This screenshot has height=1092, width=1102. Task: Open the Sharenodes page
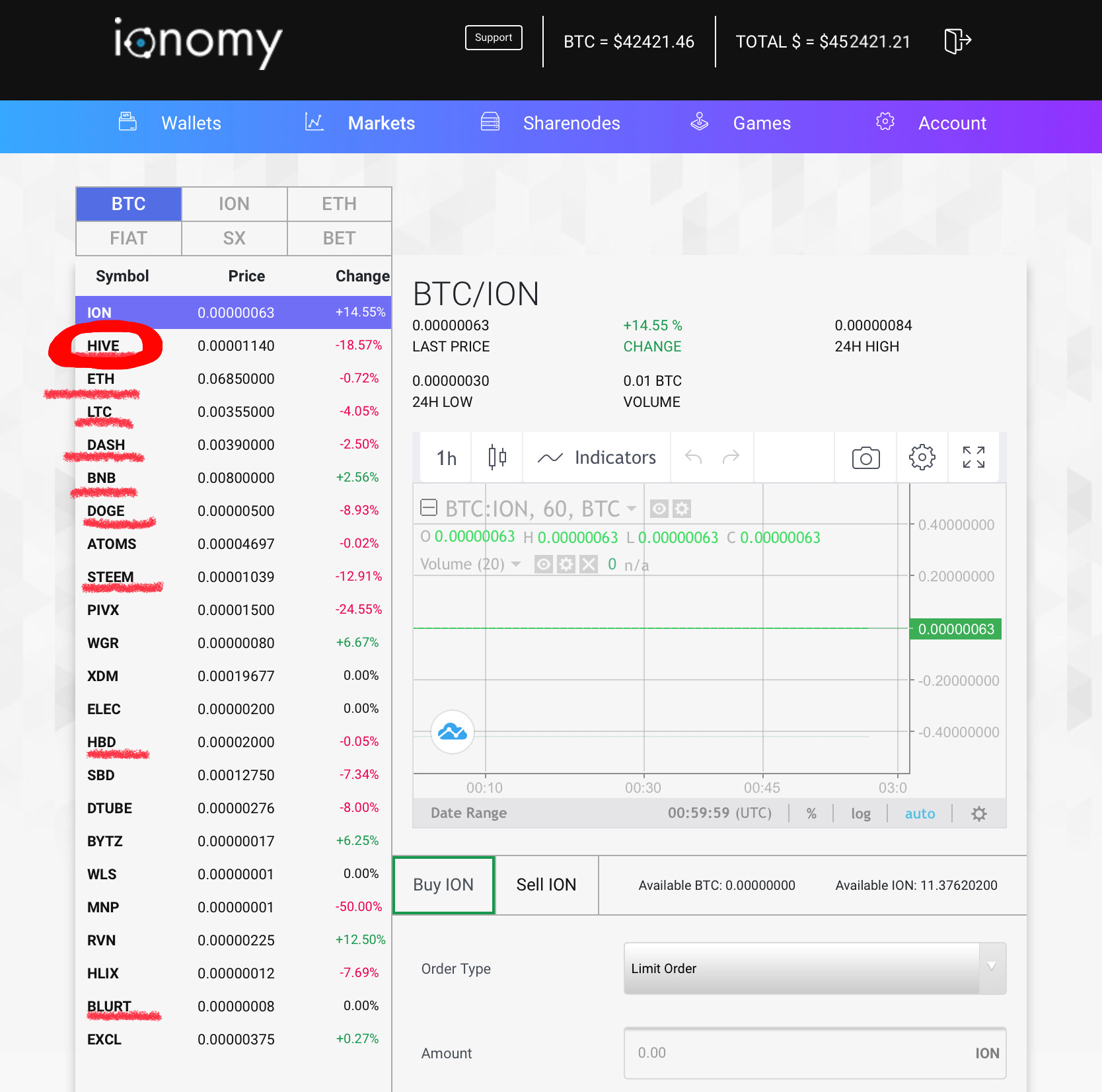(x=571, y=123)
